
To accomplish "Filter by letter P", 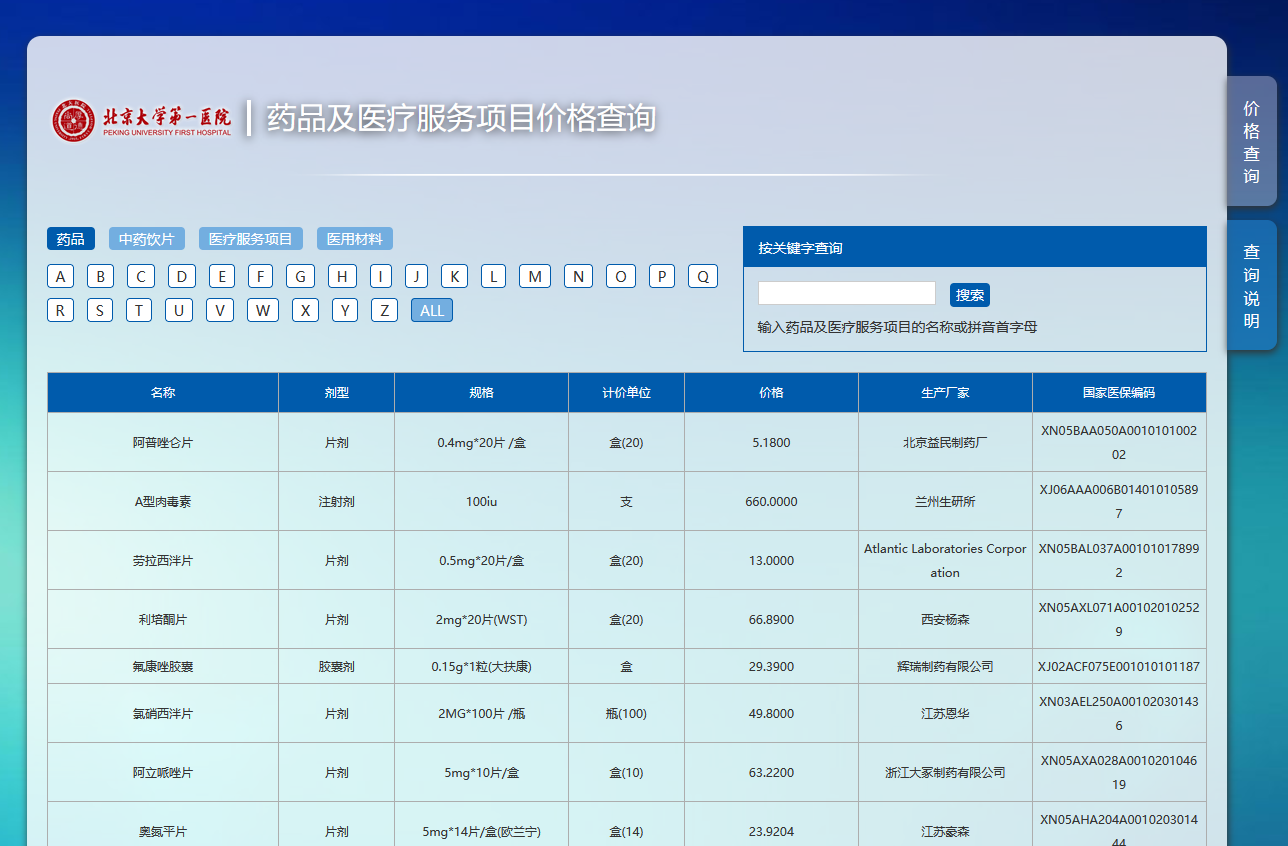I will [x=662, y=277].
